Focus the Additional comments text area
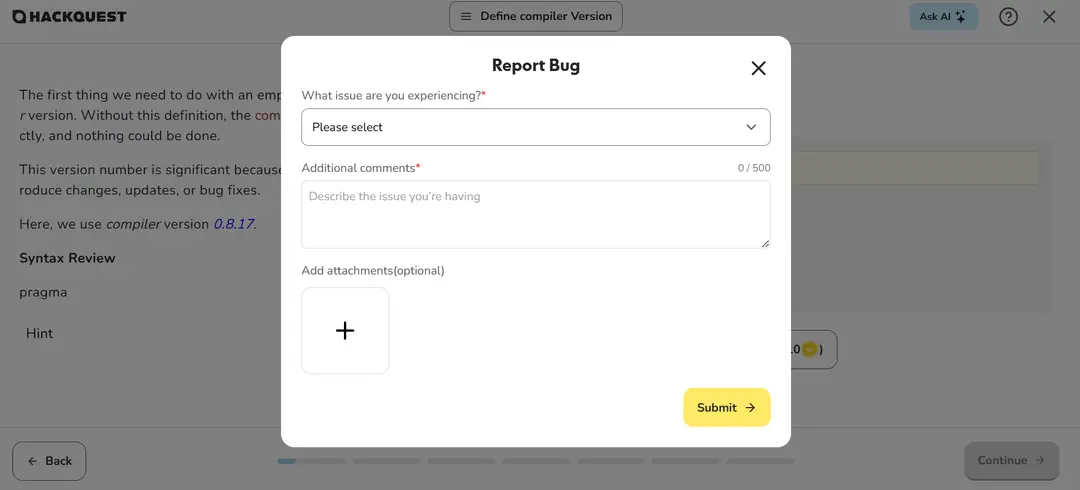This screenshot has width=1080, height=490. [x=535, y=215]
